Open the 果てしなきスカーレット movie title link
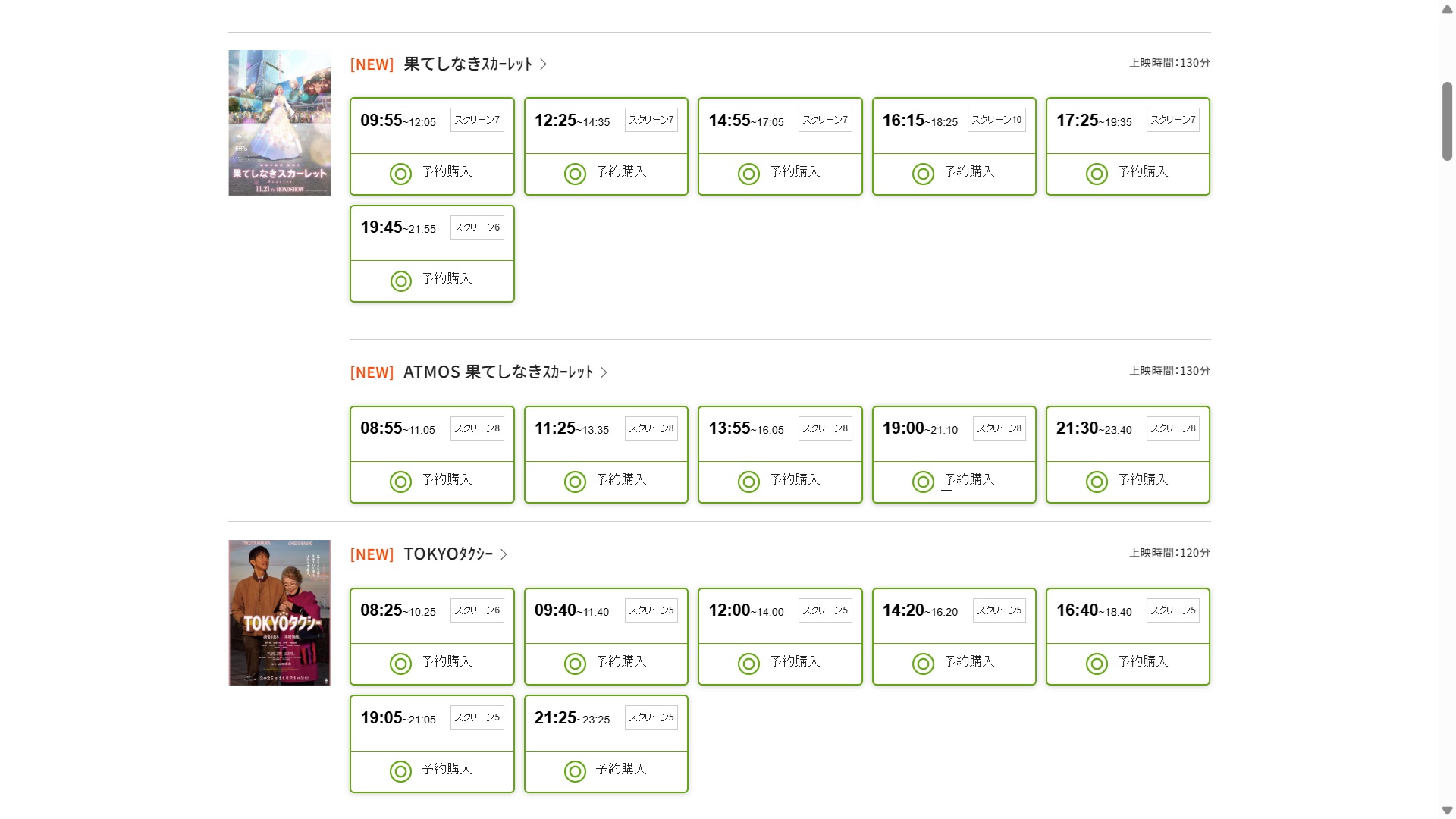 coord(468,64)
